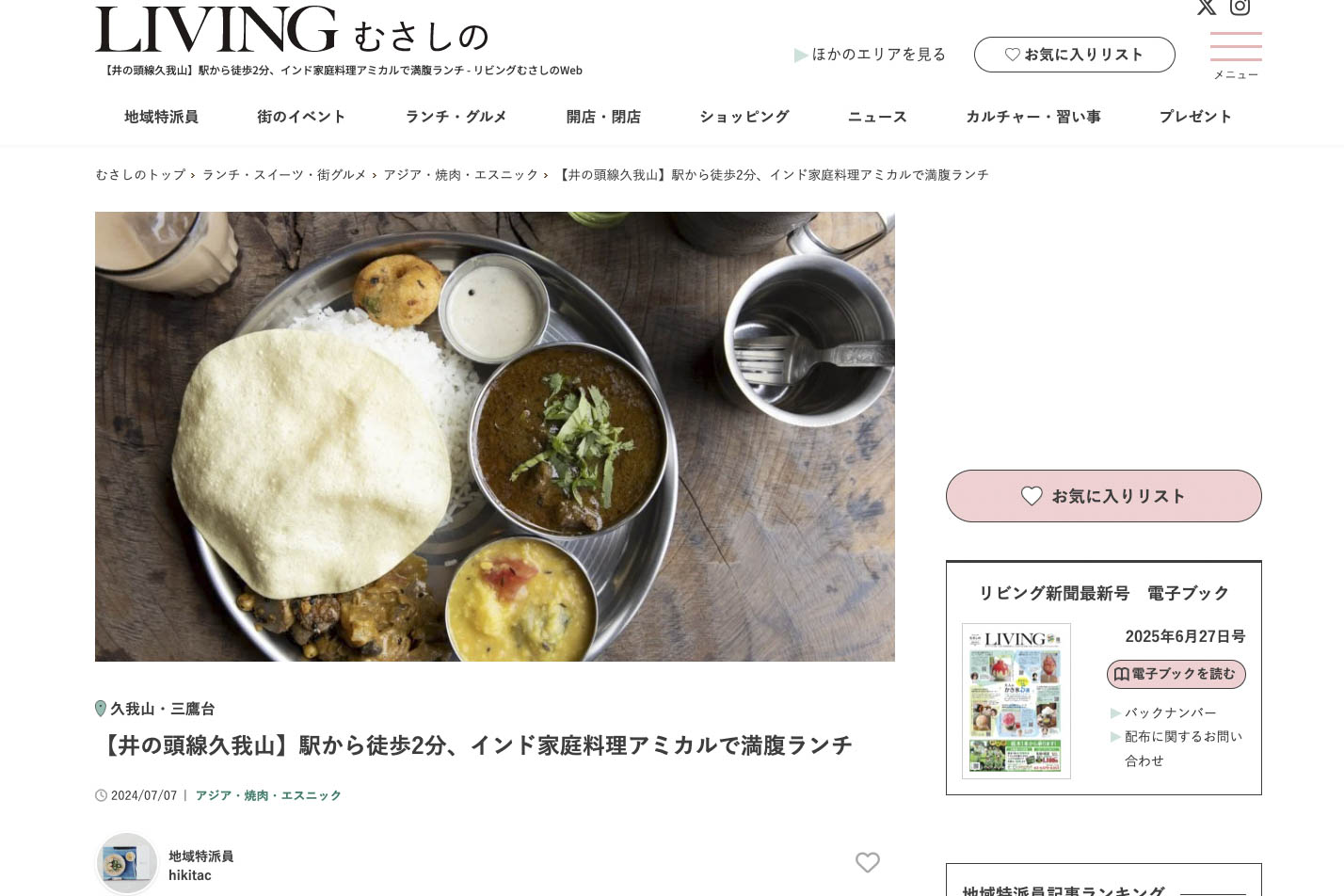The height and width of the screenshot is (896, 1344).
Task: Open the curry plate article hero image
Action: pyautogui.click(x=495, y=437)
